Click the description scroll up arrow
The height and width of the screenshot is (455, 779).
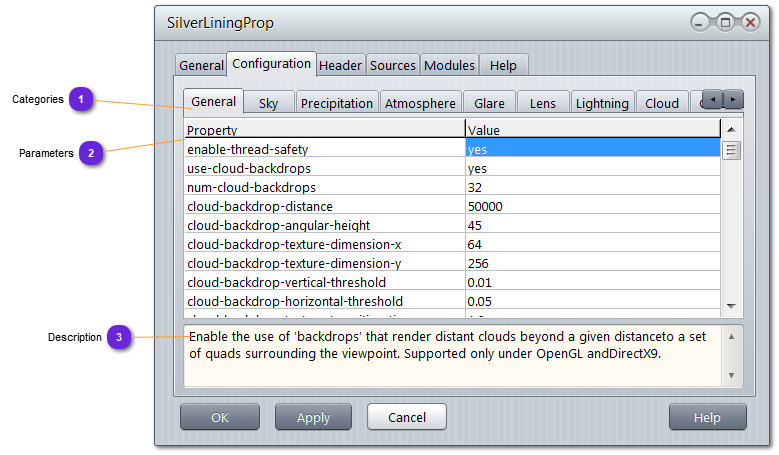point(731,336)
